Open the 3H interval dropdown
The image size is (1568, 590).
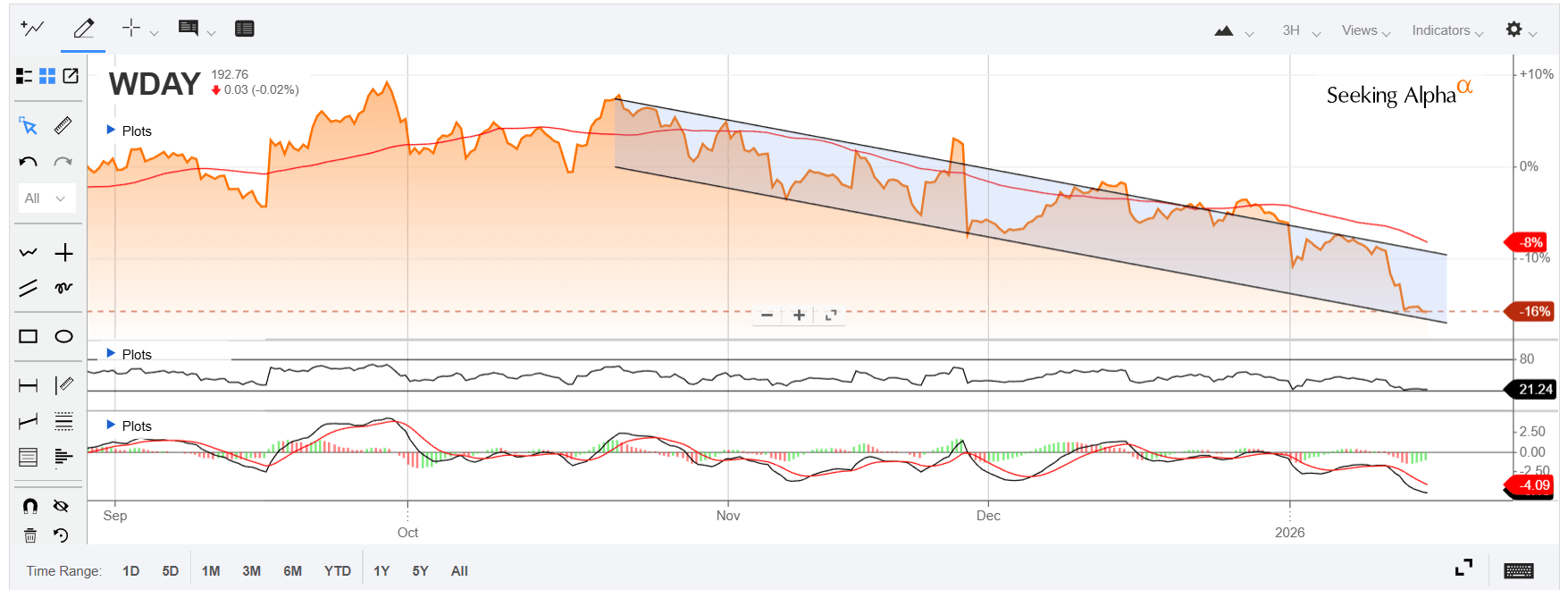(x=1301, y=30)
